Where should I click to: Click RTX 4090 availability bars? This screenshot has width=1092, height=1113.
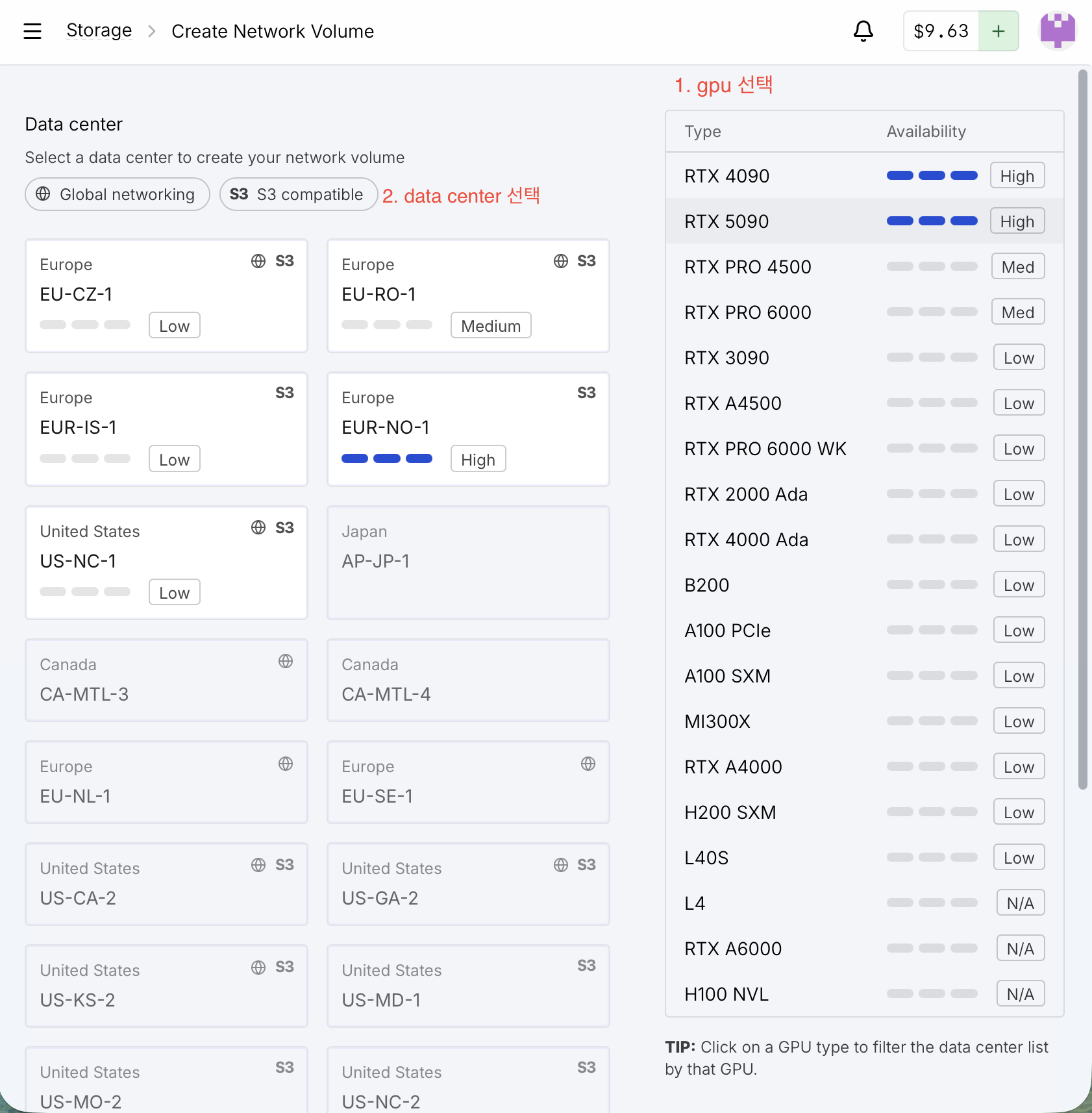tap(932, 175)
